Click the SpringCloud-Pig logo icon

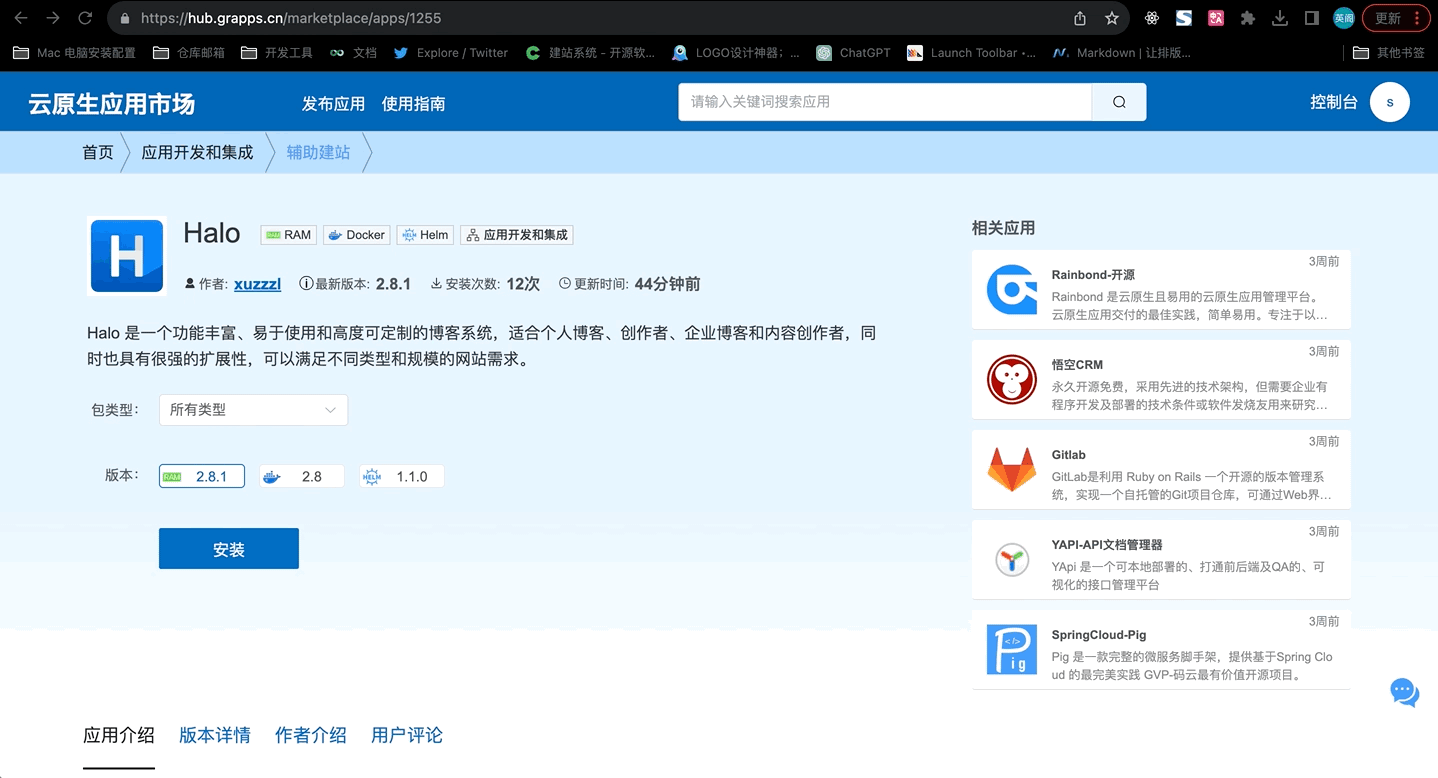click(x=1011, y=650)
